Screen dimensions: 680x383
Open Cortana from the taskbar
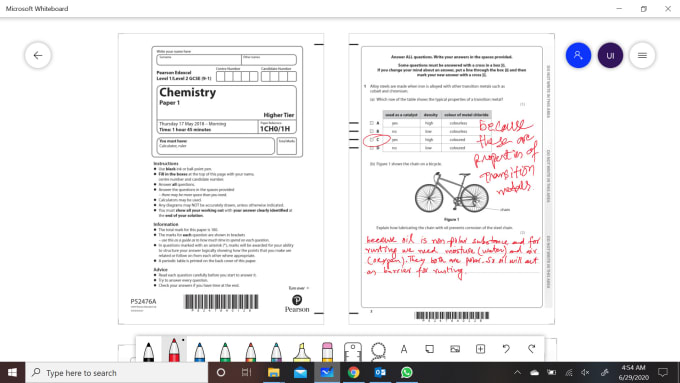coord(221,373)
